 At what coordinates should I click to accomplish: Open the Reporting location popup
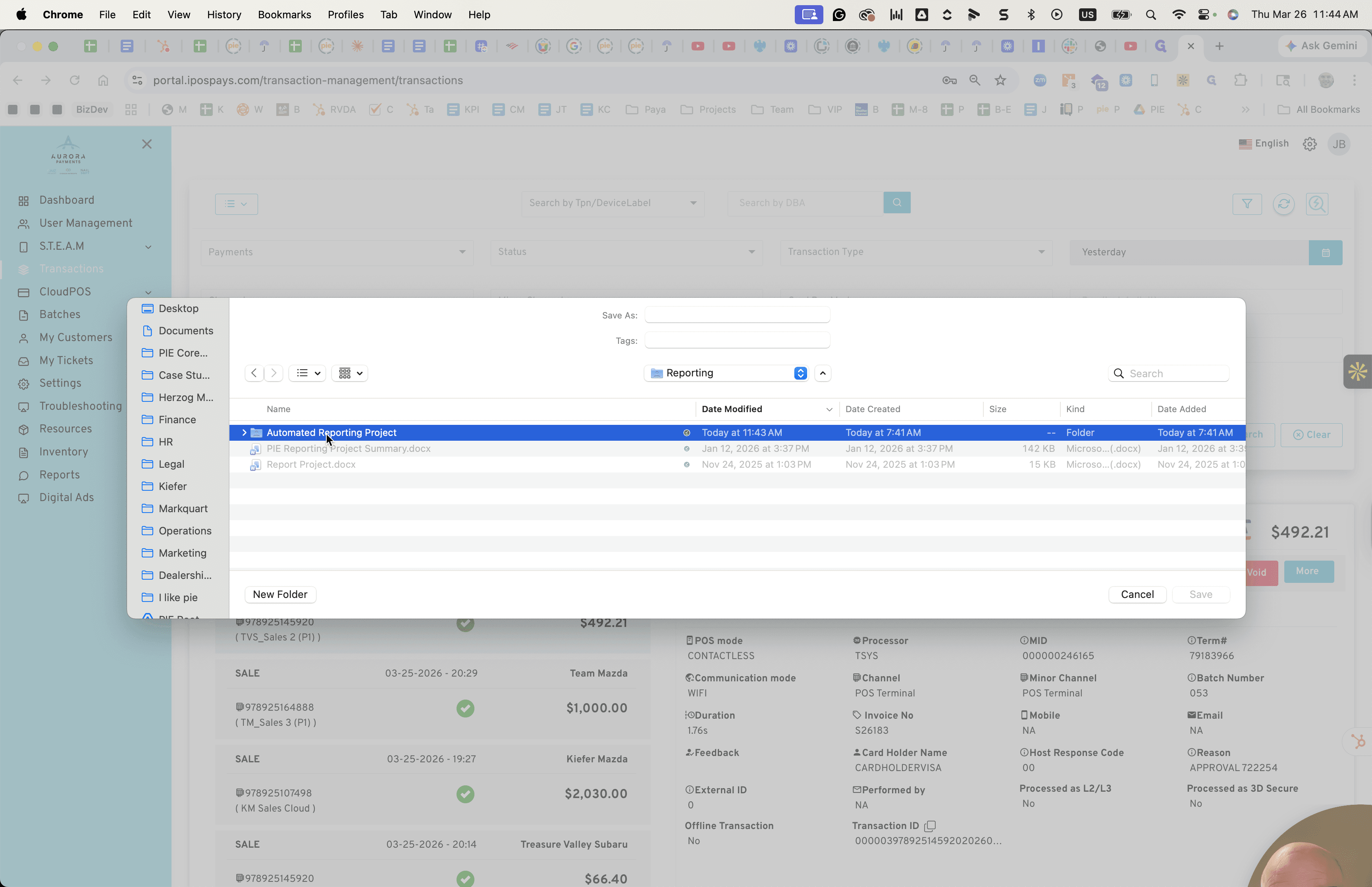coord(726,373)
